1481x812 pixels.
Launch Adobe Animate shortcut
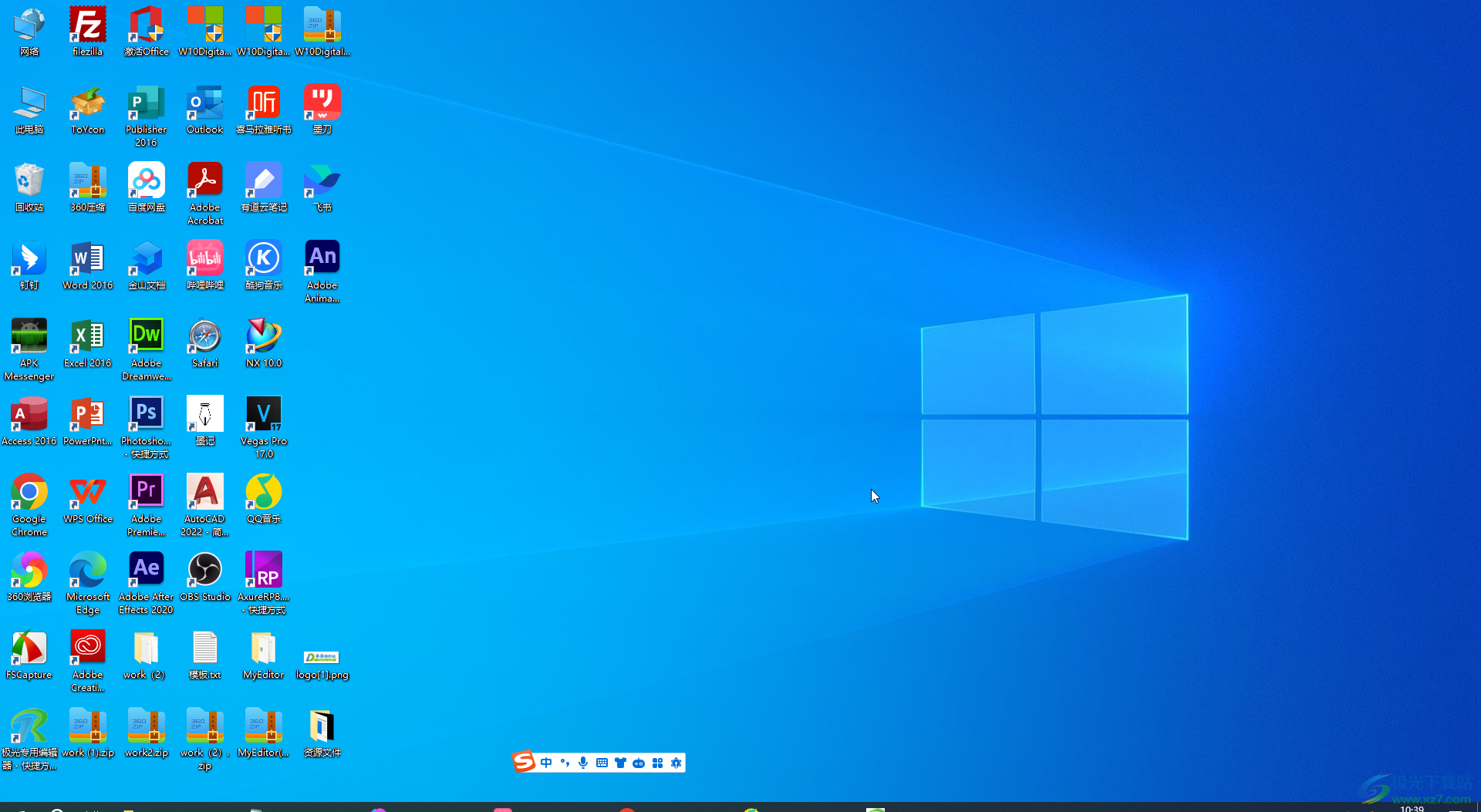[322, 271]
